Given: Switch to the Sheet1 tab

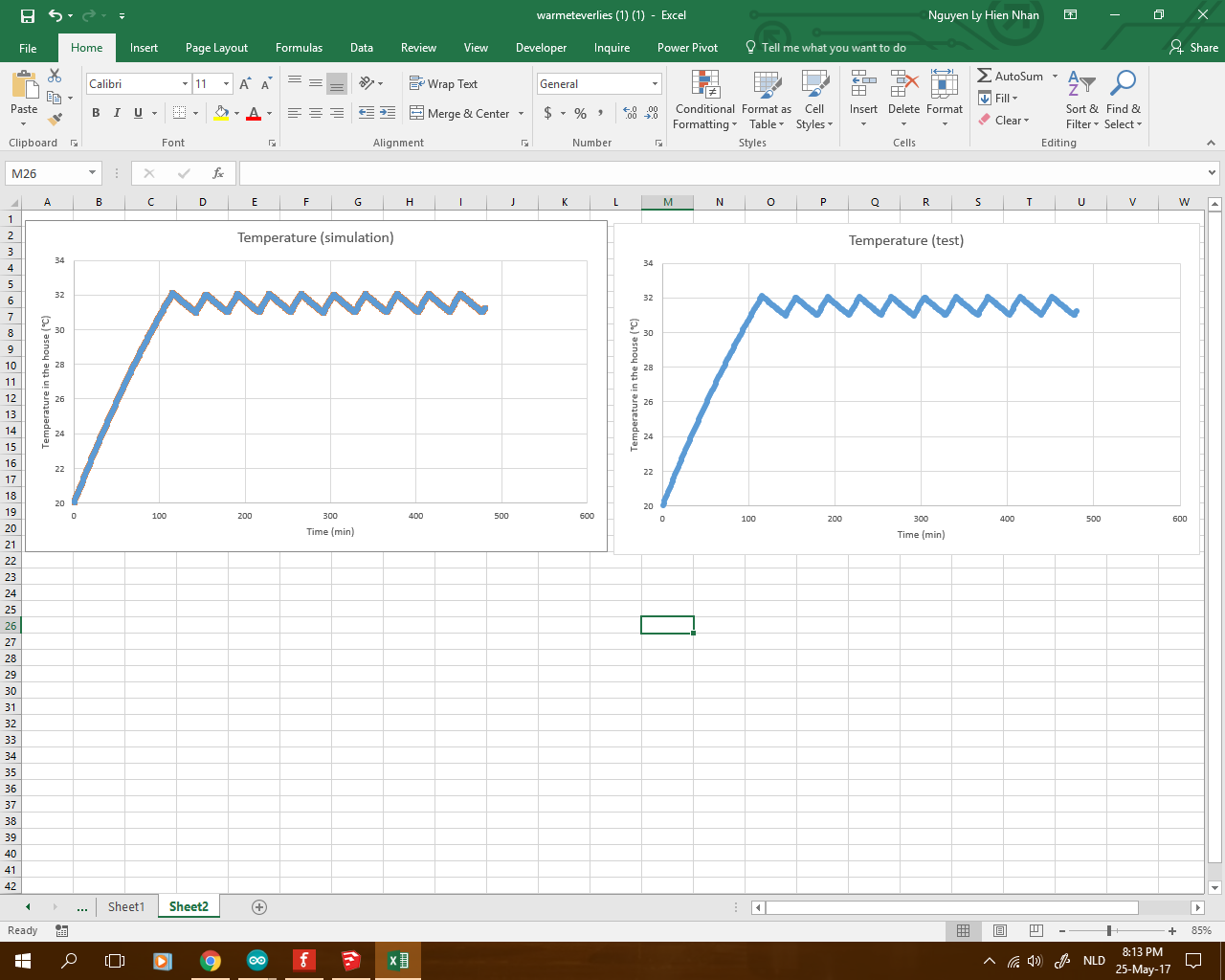Looking at the screenshot, I should [126, 906].
